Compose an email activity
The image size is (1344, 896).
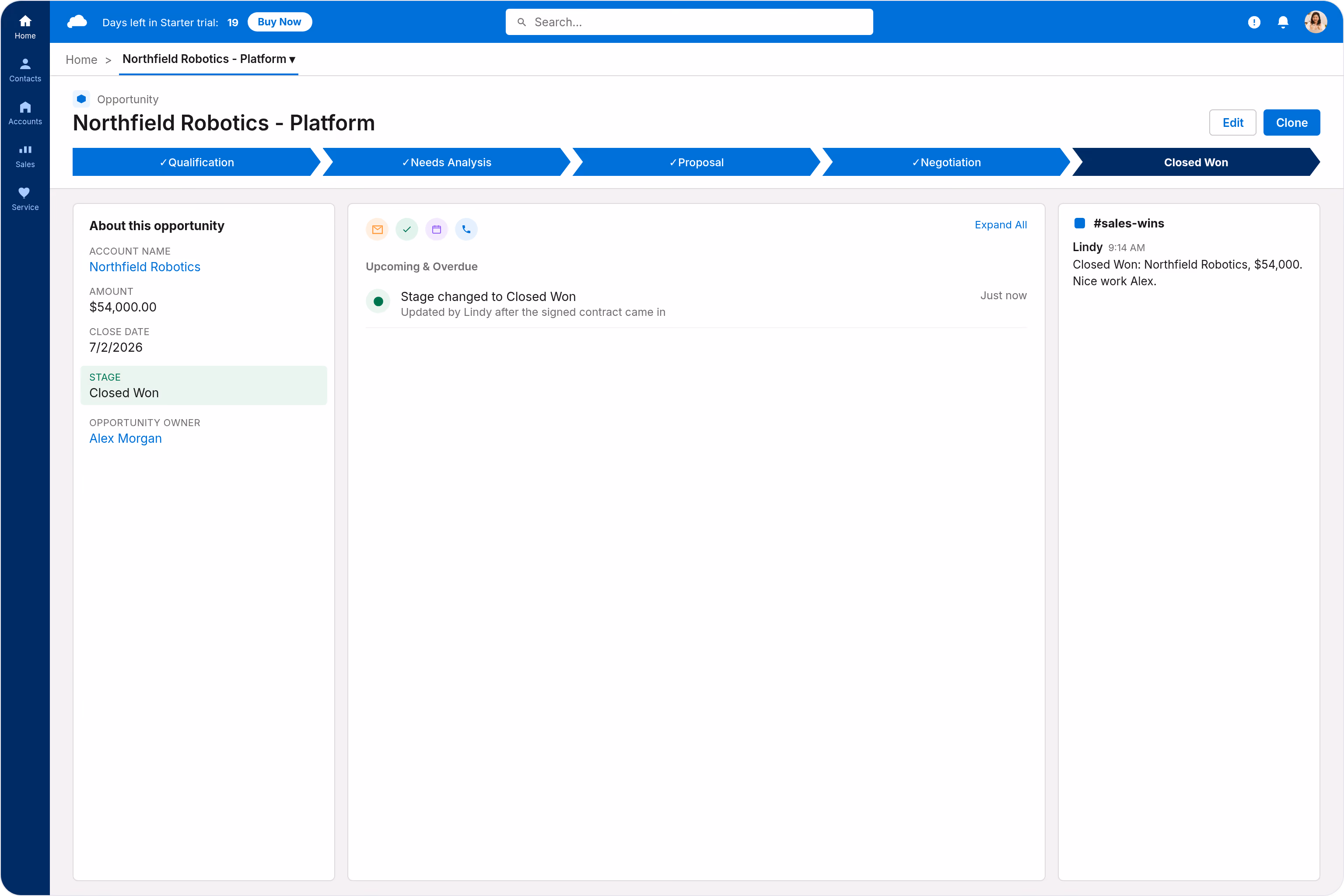point(377,229)
